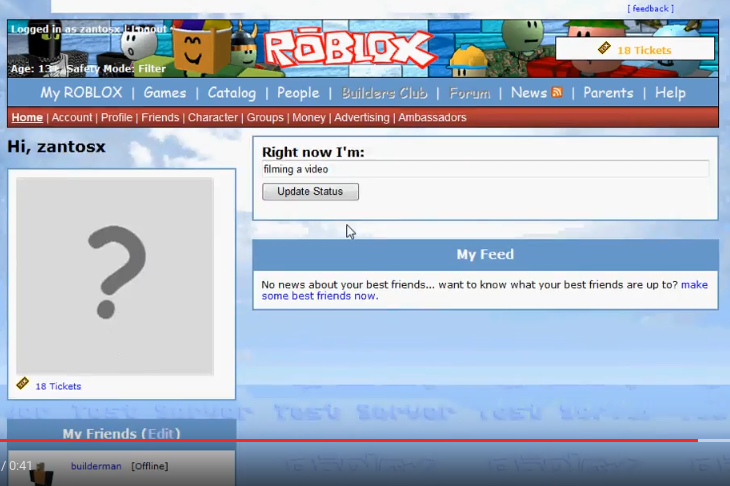Image resolution: width=730 pixels, height=486 pixels.
Task: Go to the Friends sub-navigation link
Action: [160, 117]
